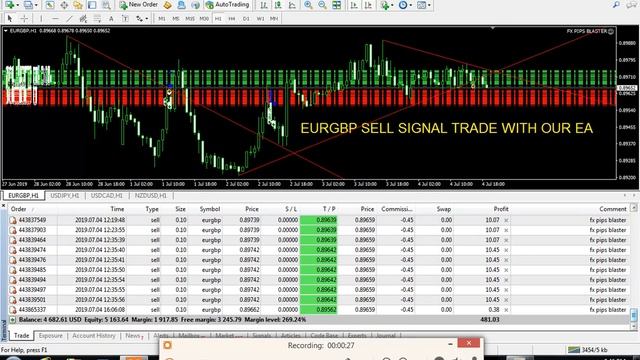Switch chart to M5 timeframe
Image resolution: width=640 pixels, height=360 pixels.
[x=176, y=19]
